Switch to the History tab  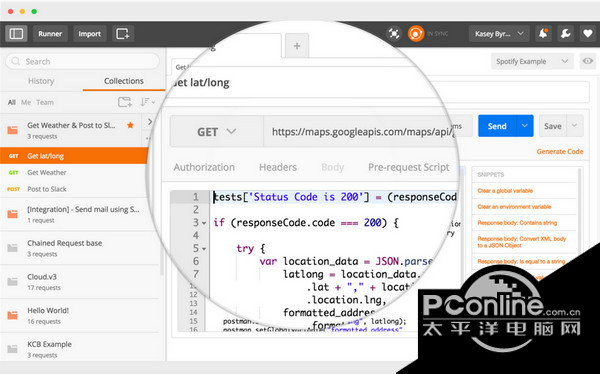(41, 81)
